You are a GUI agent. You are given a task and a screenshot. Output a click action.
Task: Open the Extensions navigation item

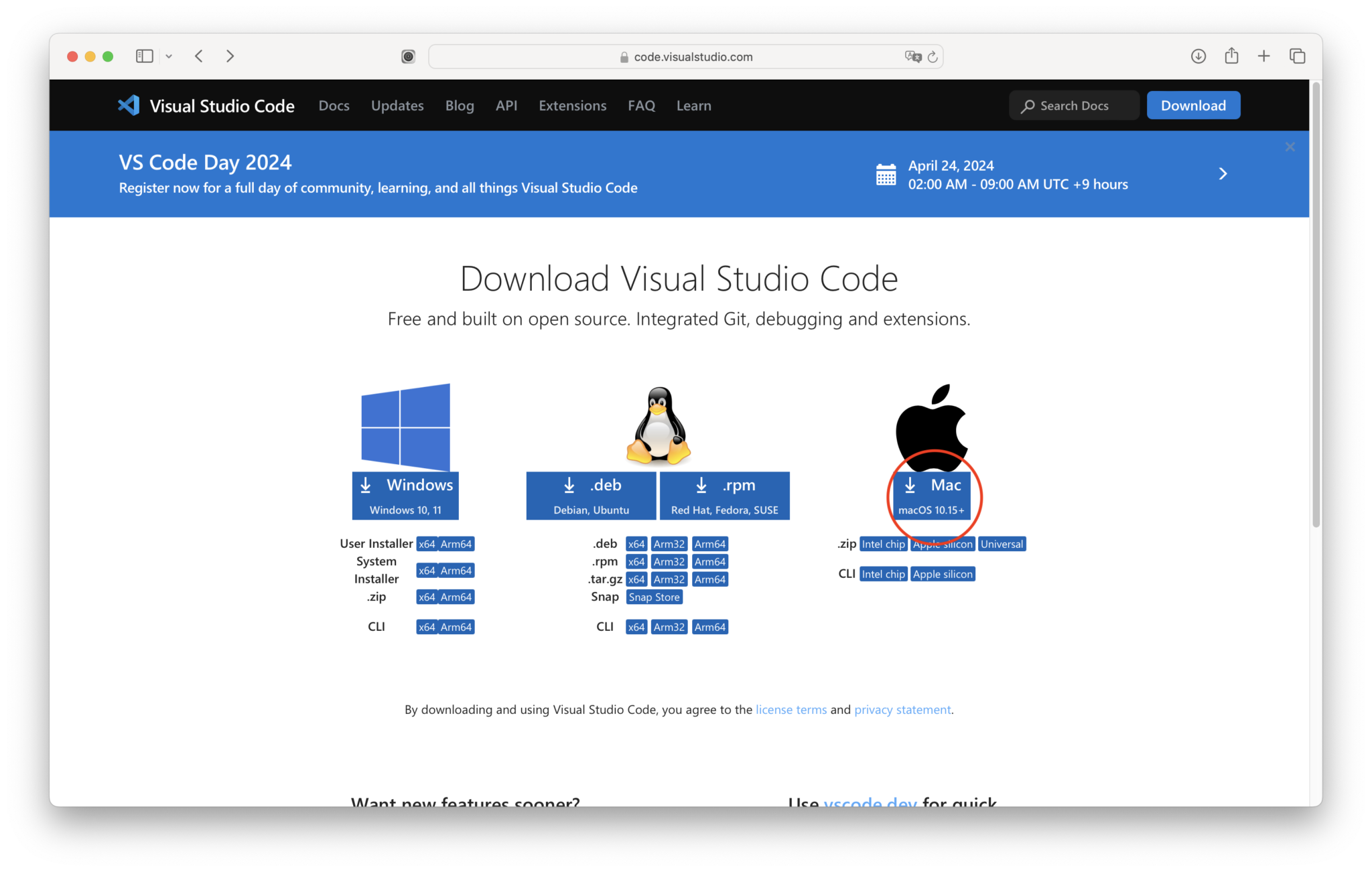[572, 105]
